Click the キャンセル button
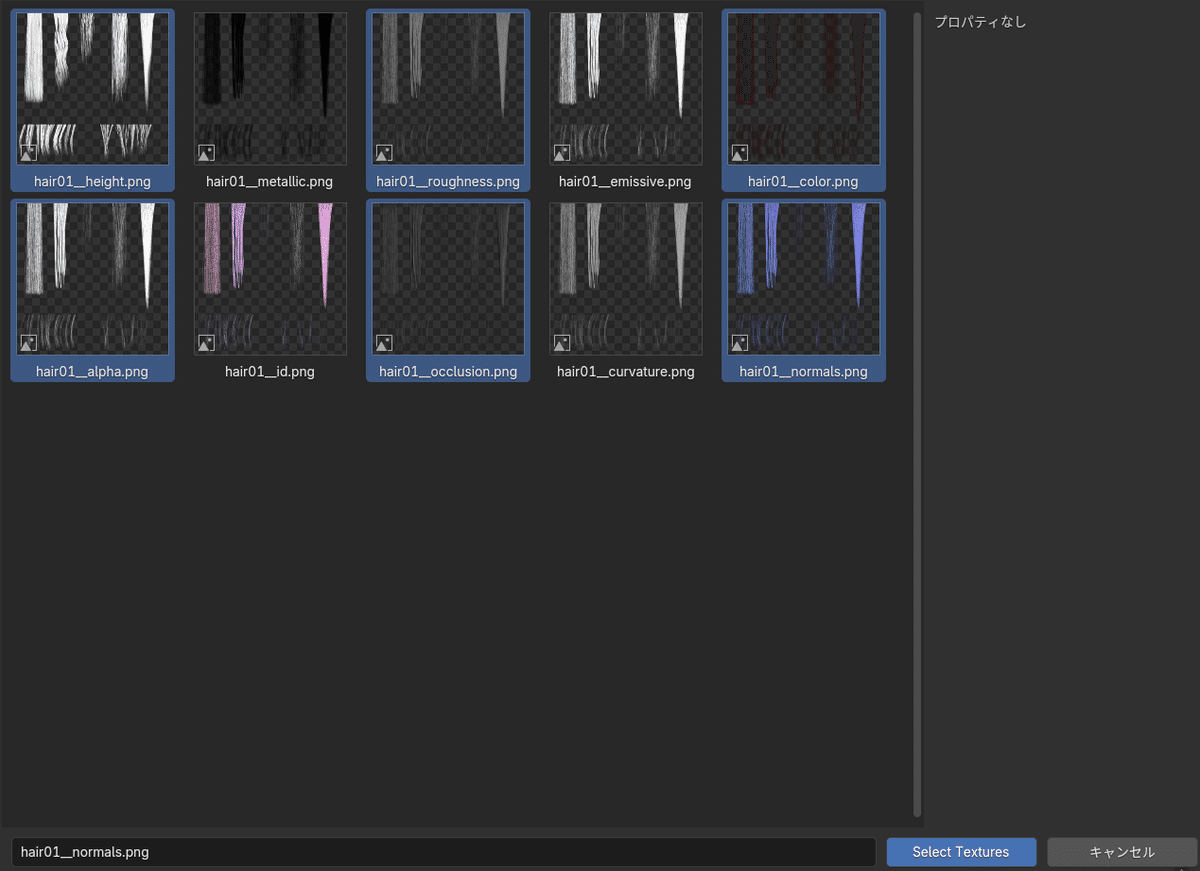 tap(1122, 852)
